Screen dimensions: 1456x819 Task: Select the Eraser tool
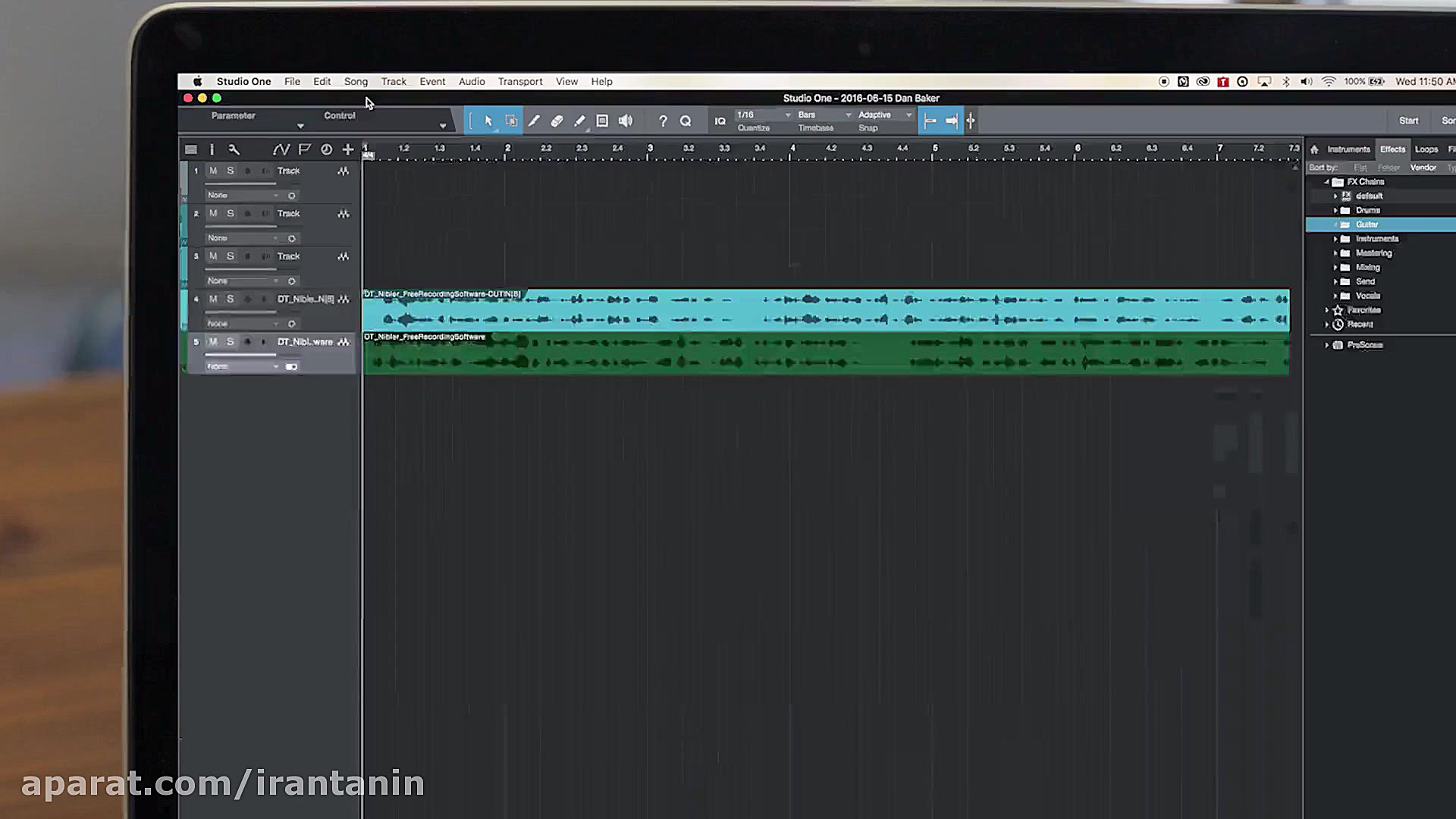[557, 121]
